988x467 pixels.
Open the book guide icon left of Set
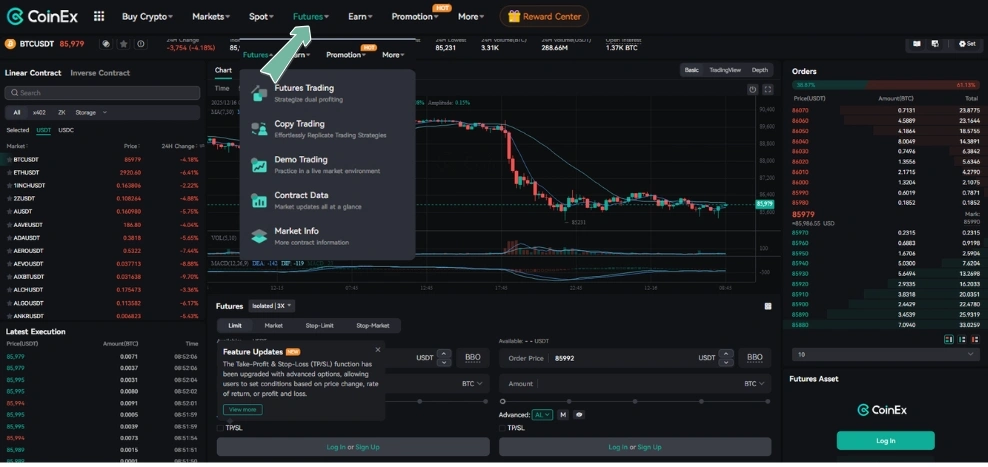[917, 43]
